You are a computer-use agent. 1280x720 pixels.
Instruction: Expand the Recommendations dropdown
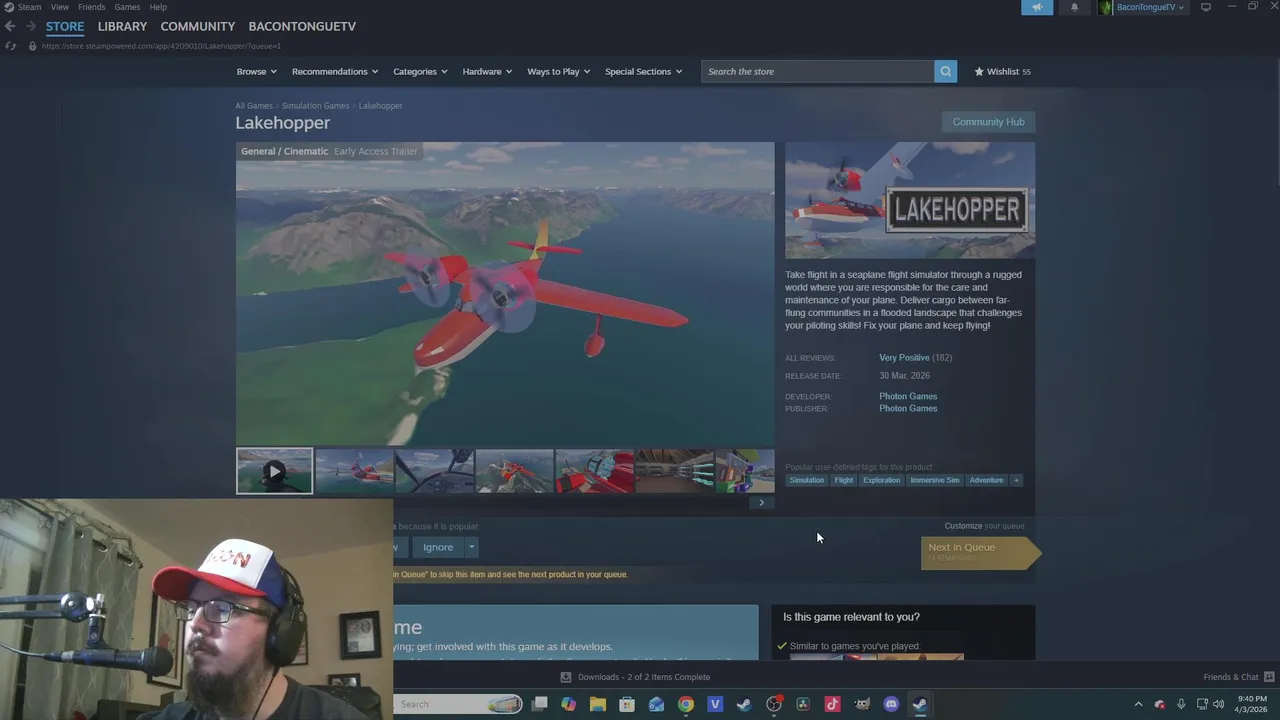[x=335, y=71]
